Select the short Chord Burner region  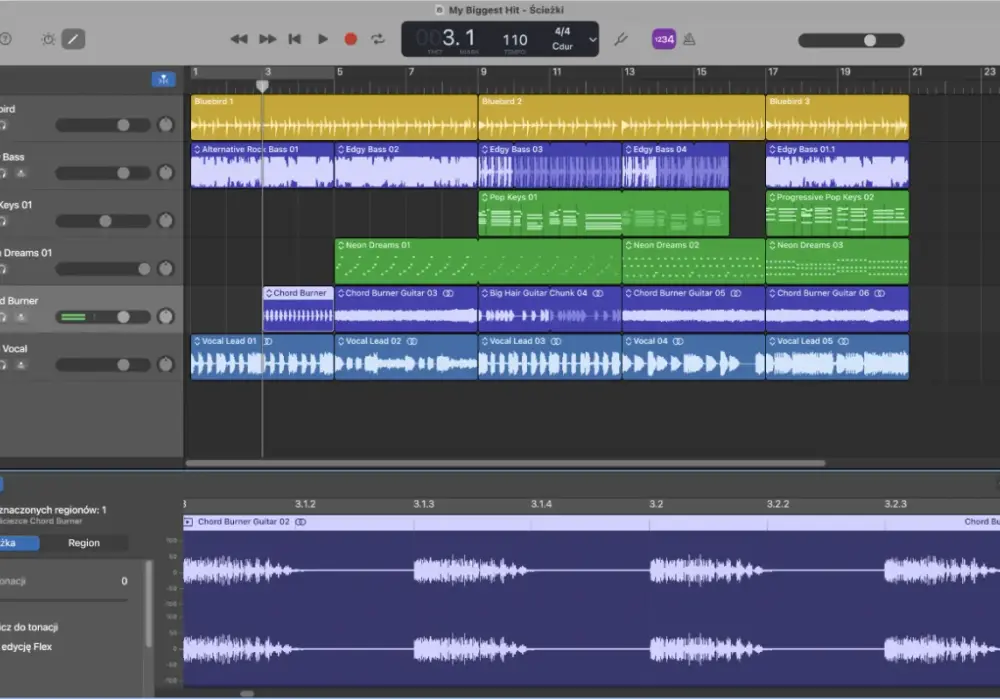(x=298, y=309)
